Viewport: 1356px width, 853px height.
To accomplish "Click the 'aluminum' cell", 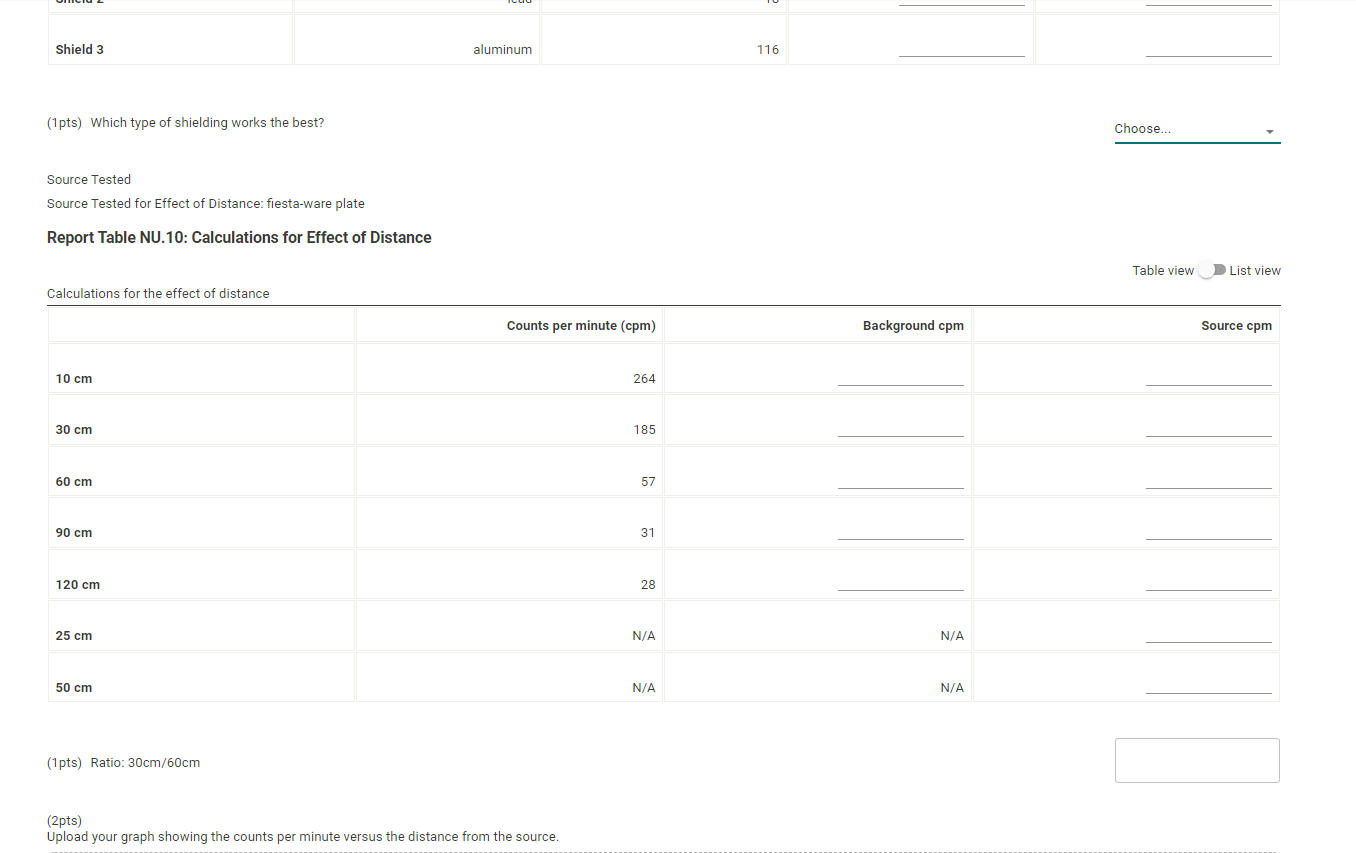I will (503, 50).
